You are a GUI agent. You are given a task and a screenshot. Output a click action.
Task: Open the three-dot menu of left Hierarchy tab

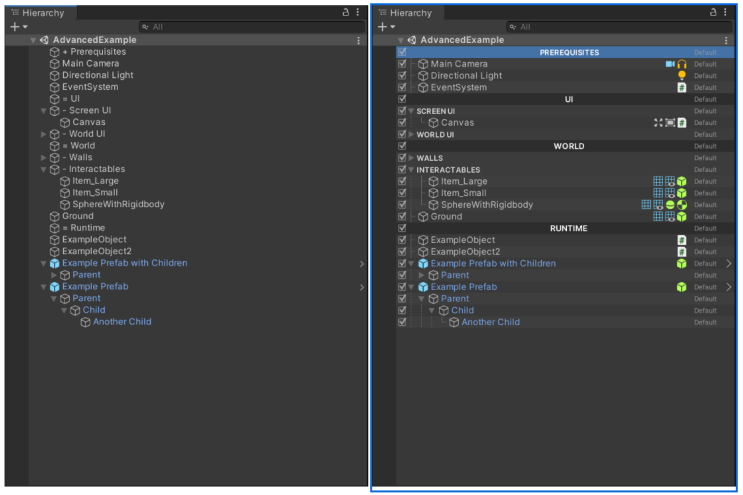pos(358,12)
